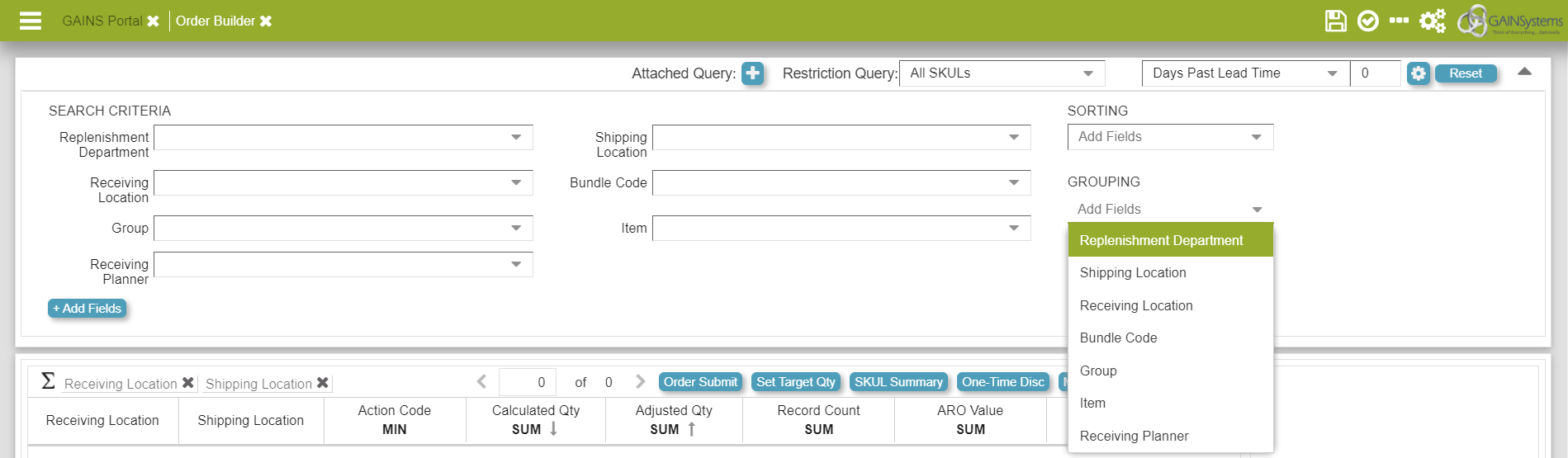Expand the Days Past Lead Time dropdown

pyautogui.click(x=1244, y=73)
